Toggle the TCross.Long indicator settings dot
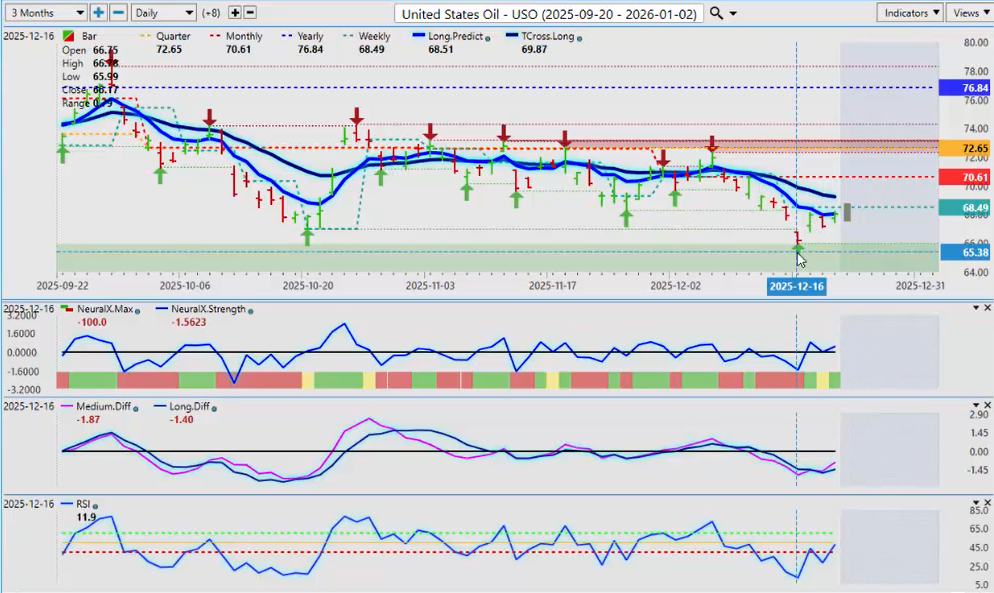 (581, 36)
